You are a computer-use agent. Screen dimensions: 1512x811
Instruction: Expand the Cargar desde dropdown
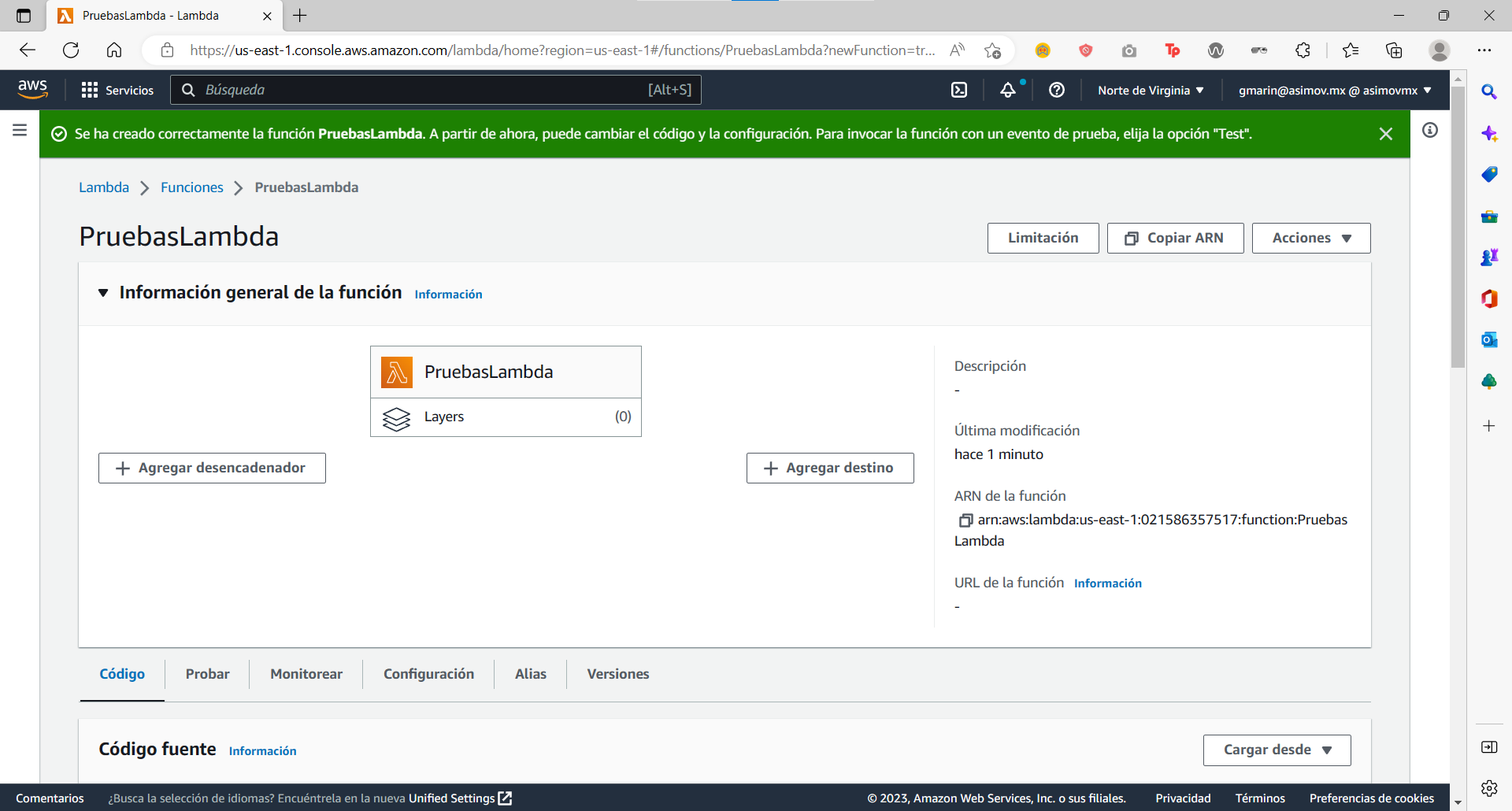pos(1277,750)
